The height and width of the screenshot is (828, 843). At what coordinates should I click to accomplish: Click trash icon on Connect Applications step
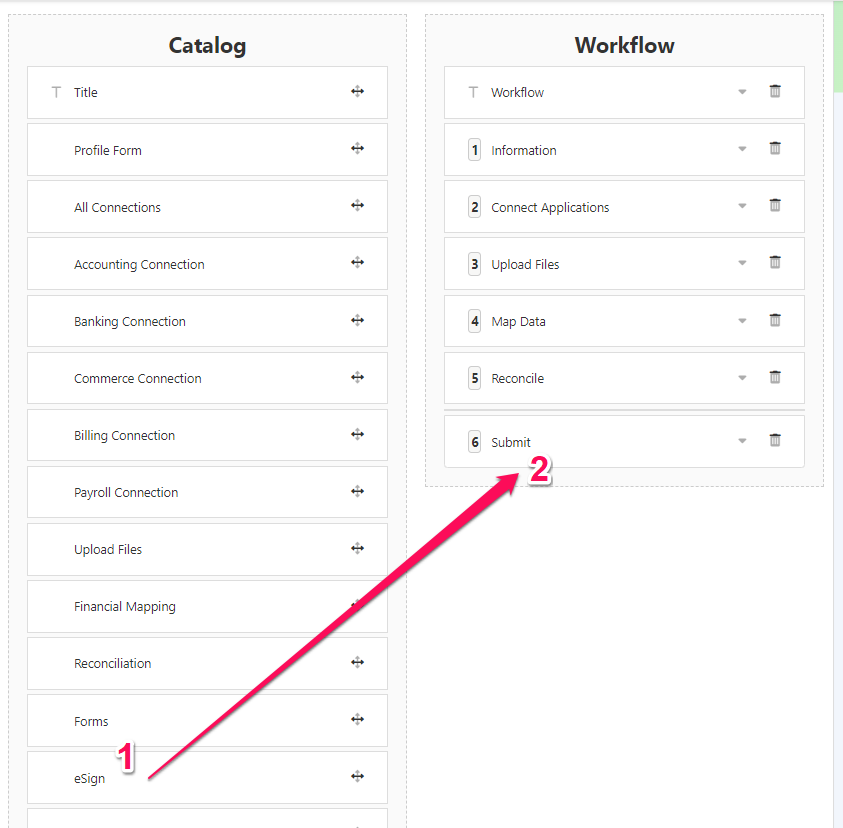(x=775, y=206)
